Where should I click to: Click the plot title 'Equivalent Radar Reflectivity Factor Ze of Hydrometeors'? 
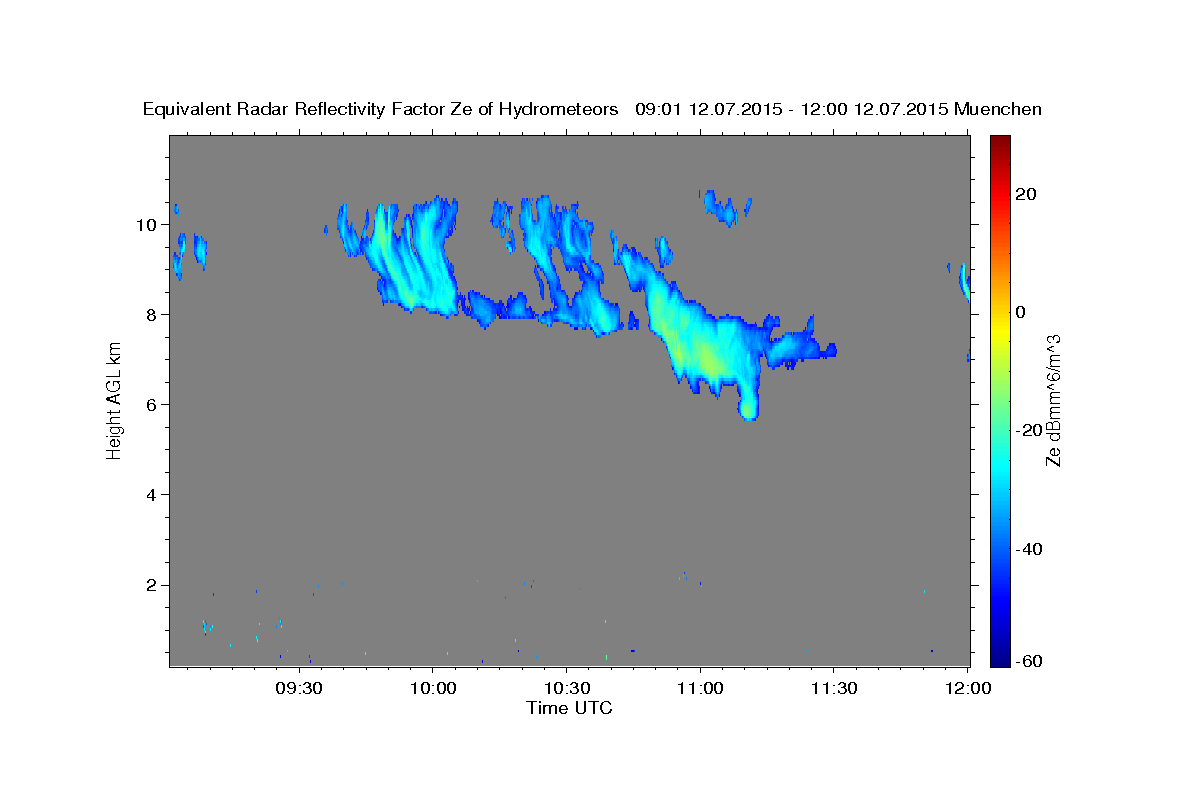(381, 110)
